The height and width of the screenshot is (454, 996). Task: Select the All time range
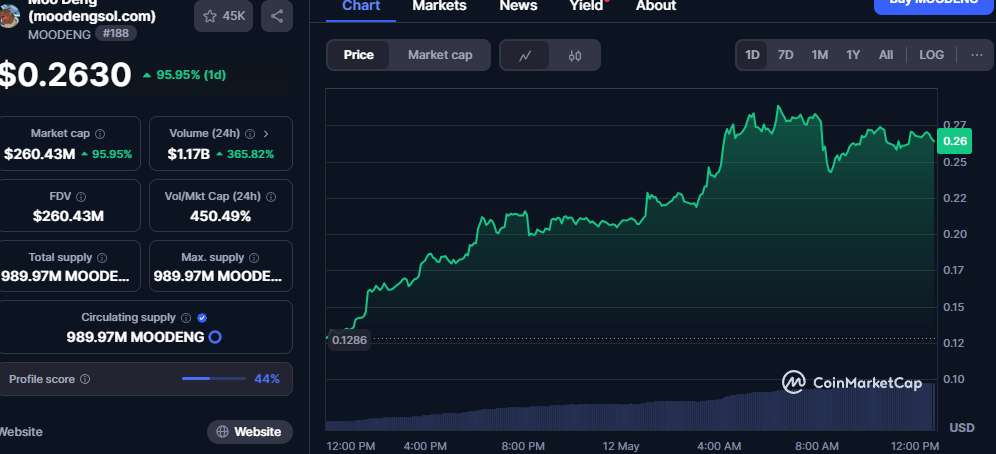click(x=885, y=55)
